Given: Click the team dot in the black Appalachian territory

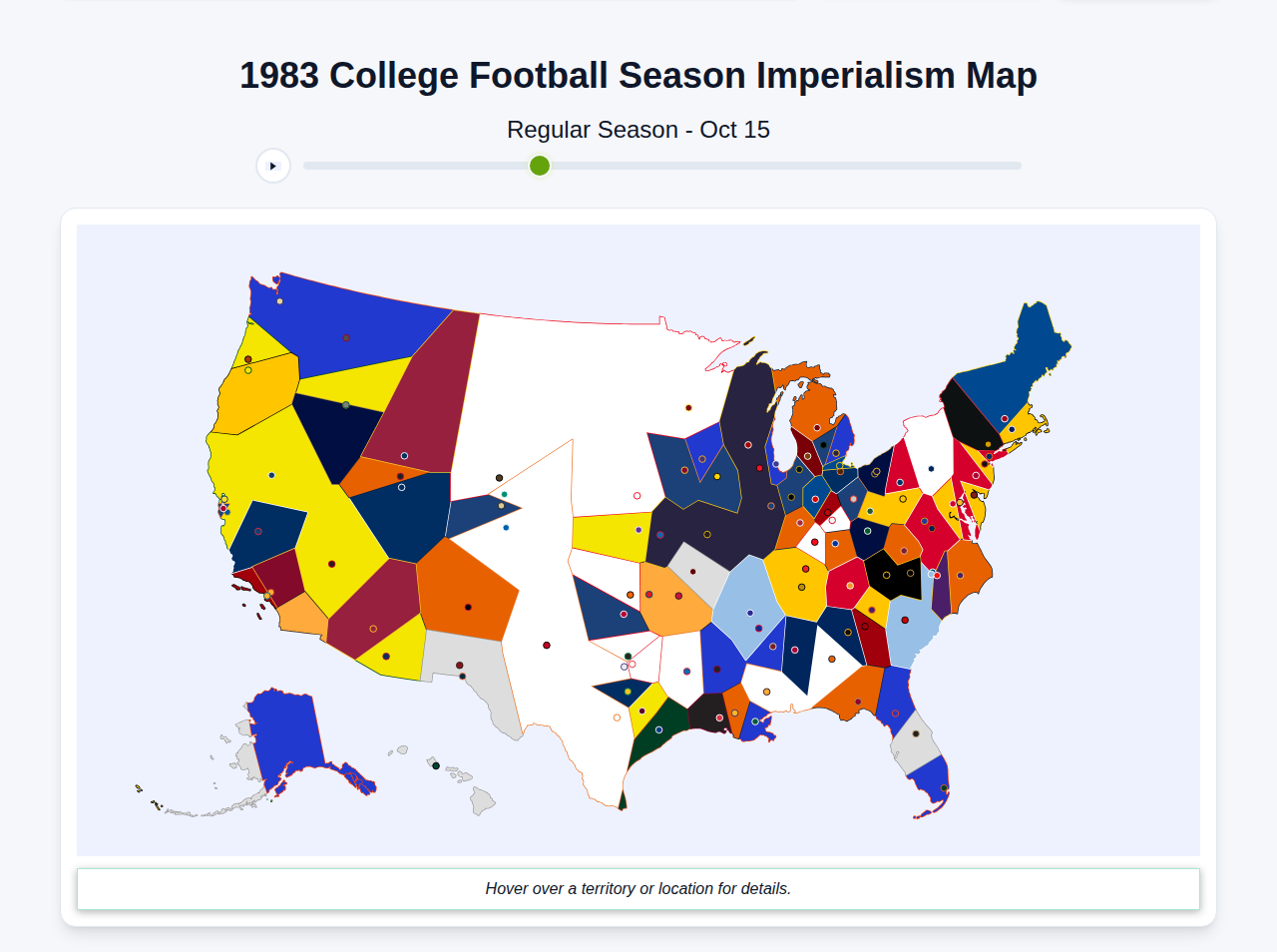Looking at the screenshot, I should [887, 574].
